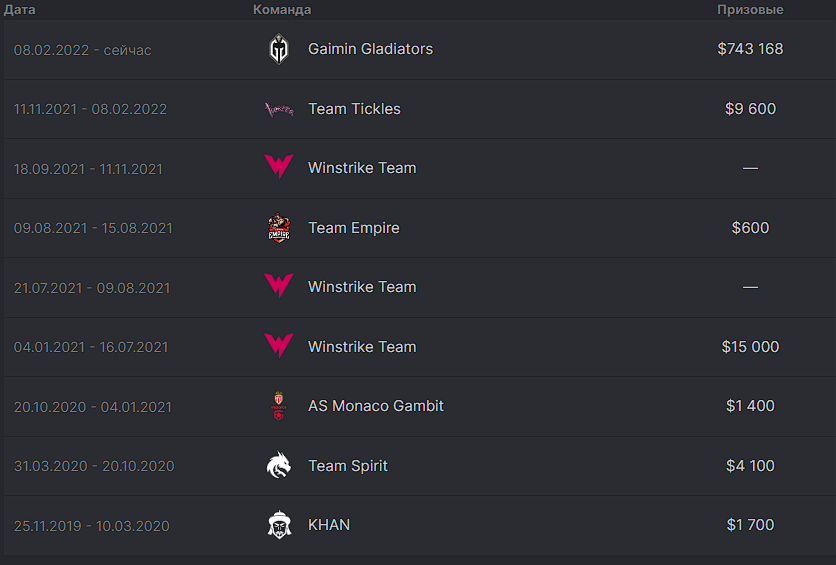Click the Команда column header

pos(282,10)
